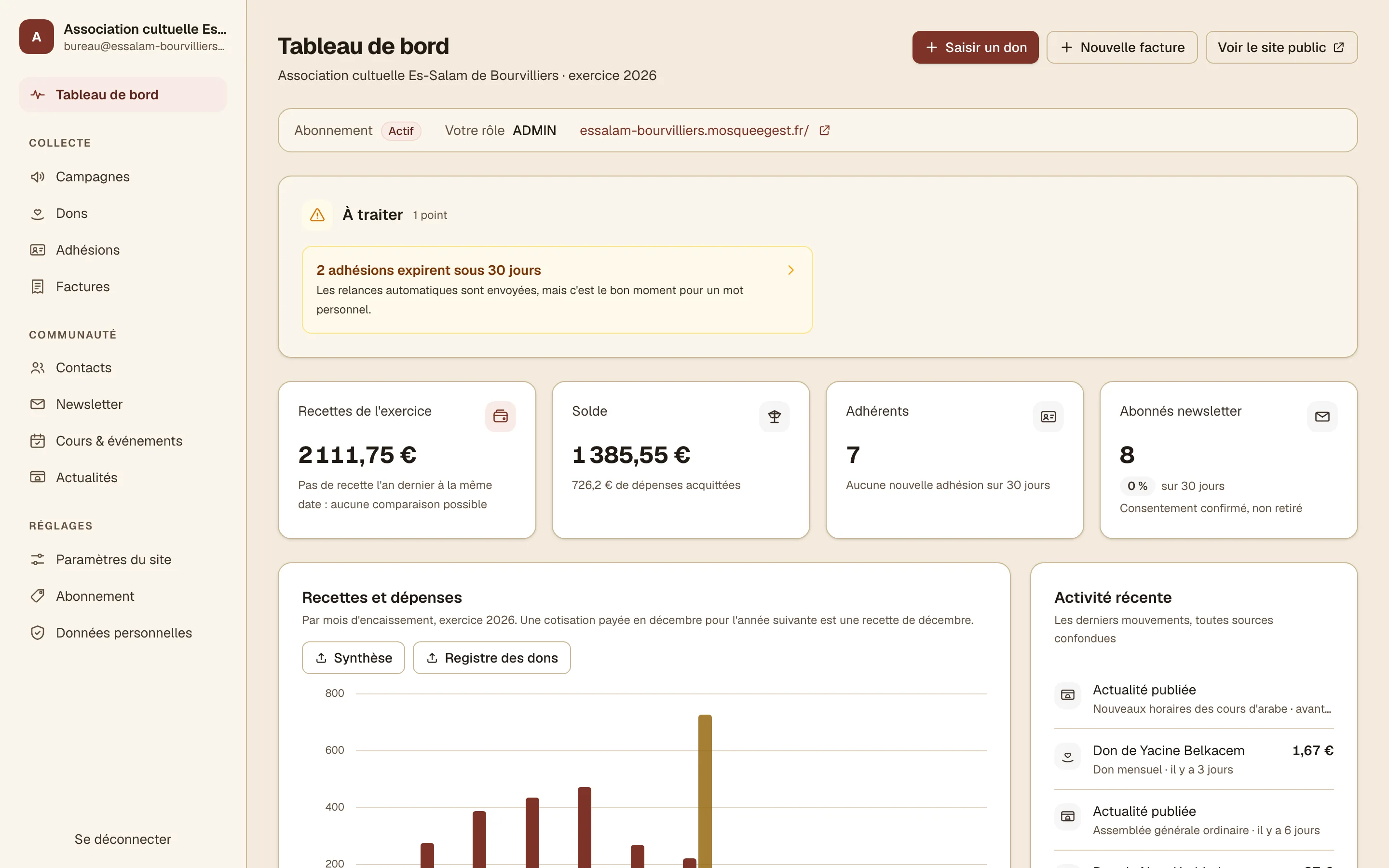Click the 2 adhésions expirent sous 30 jours heading
Screen dimensions: 1389x868
coord(429,271)
